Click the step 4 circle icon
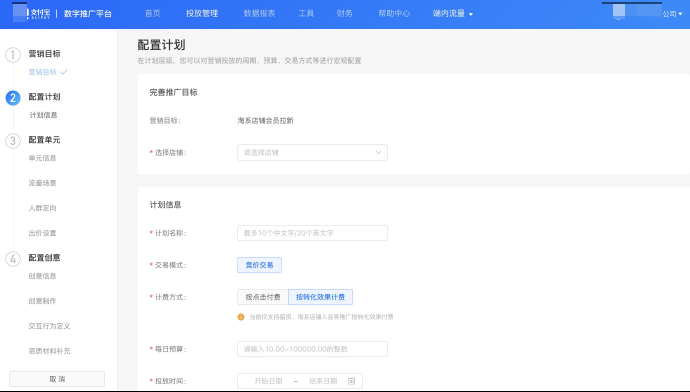The height and width of the screenshot is (392, 690). [x=13, y=259]
